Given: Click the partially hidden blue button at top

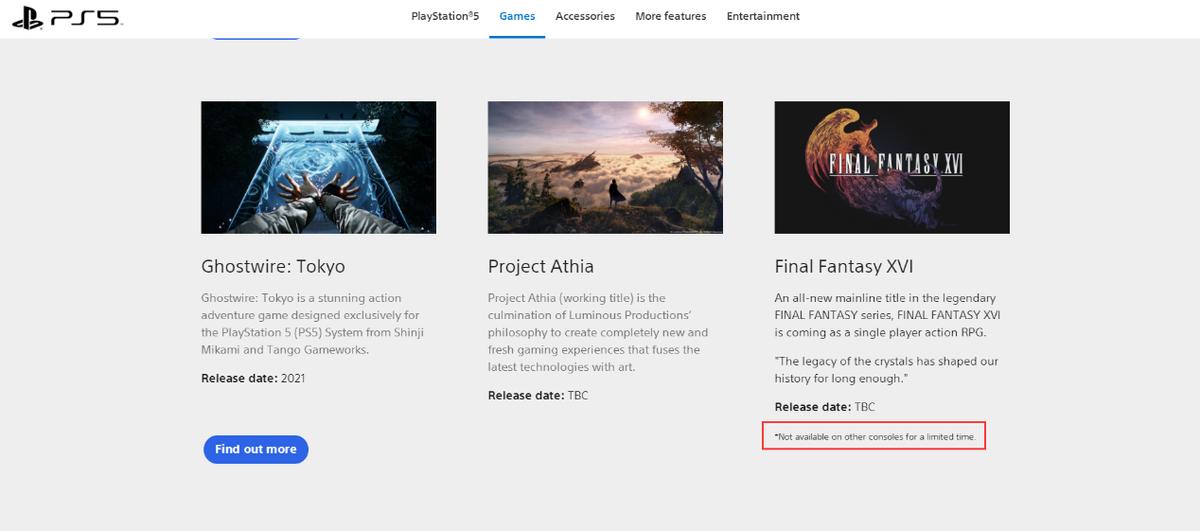Looking at the screenshot, I should pyautogui.click(x=255, y=37).
